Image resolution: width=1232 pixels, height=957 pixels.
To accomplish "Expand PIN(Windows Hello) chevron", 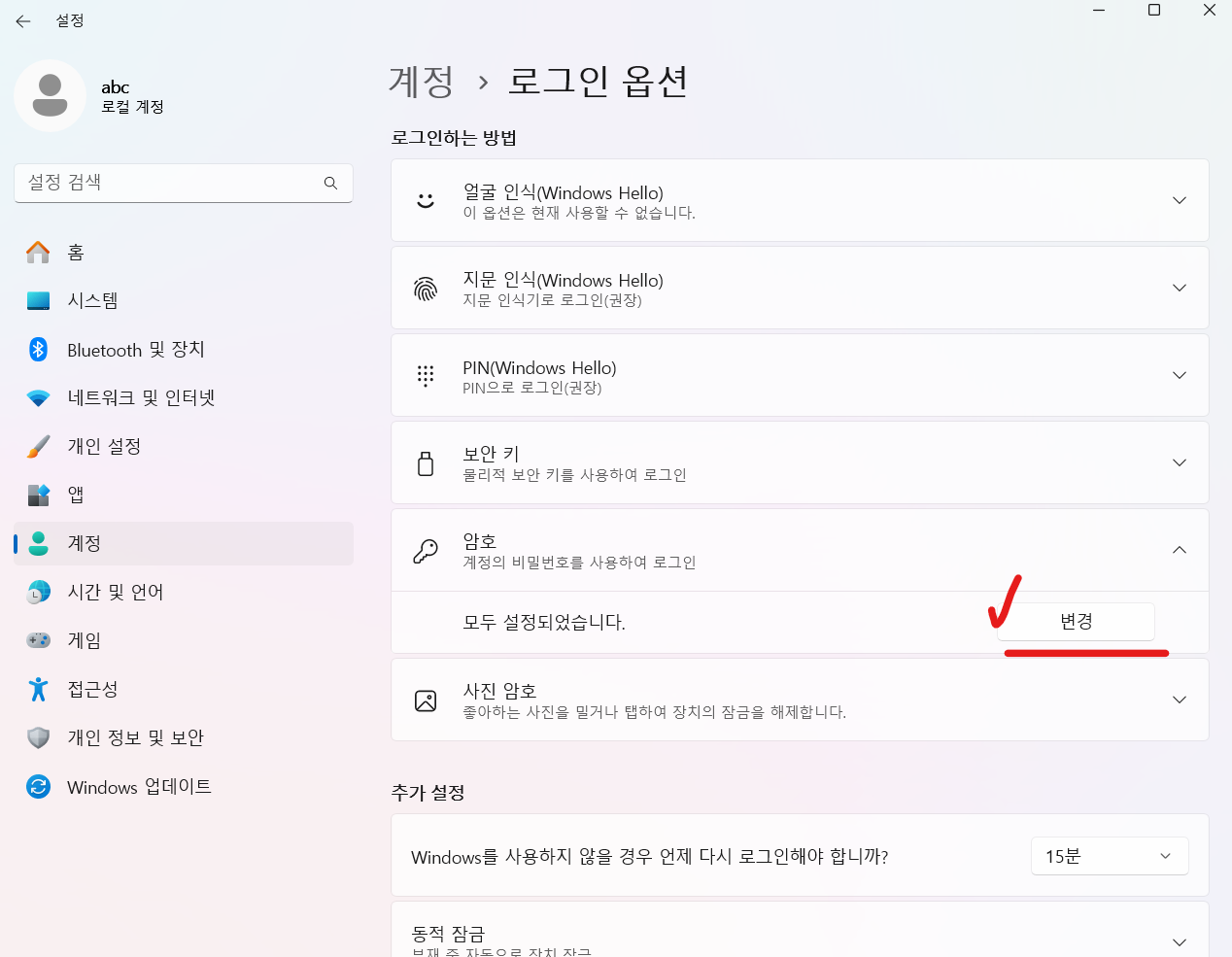I will click(x=1180, y=375).
